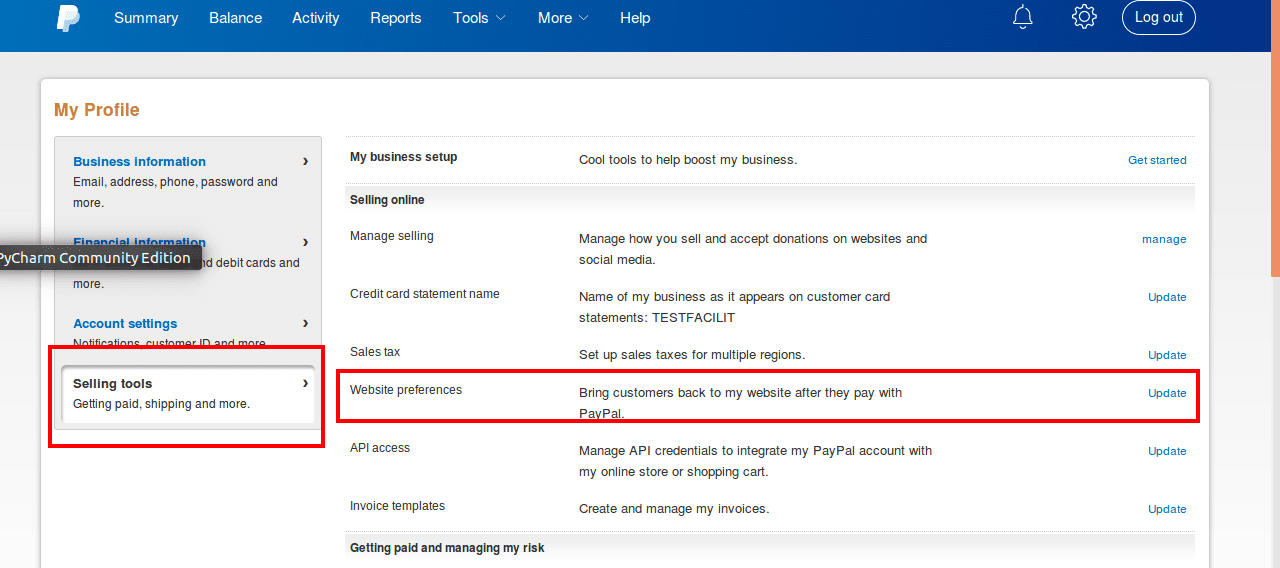
Task: Click the API access row label
Action: click(380, 448)
